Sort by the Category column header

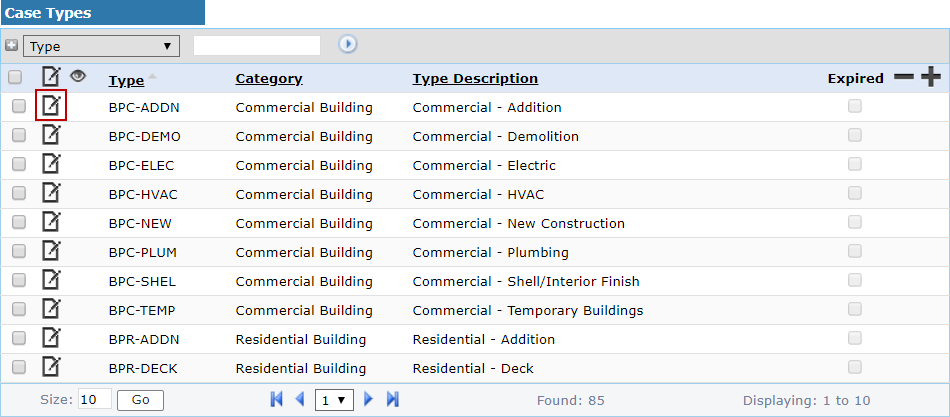pyautogui.click(x=269, y=78)
